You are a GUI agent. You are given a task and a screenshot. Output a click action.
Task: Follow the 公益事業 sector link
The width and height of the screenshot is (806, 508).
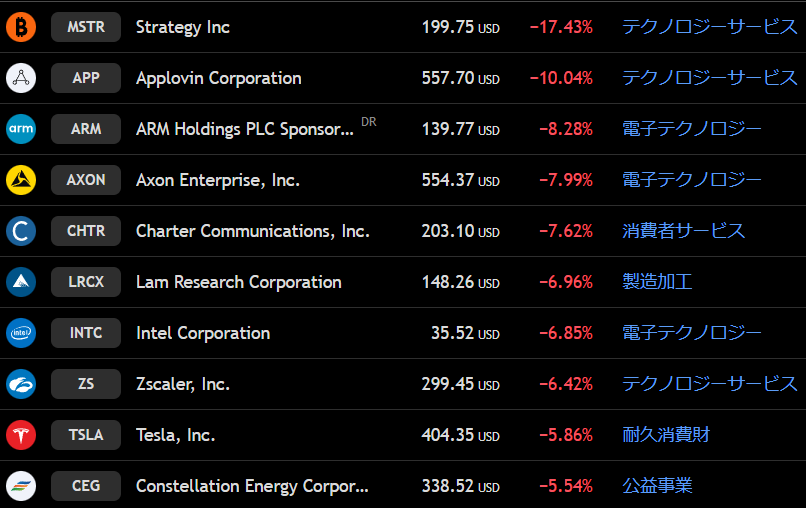tap(657, 486)
